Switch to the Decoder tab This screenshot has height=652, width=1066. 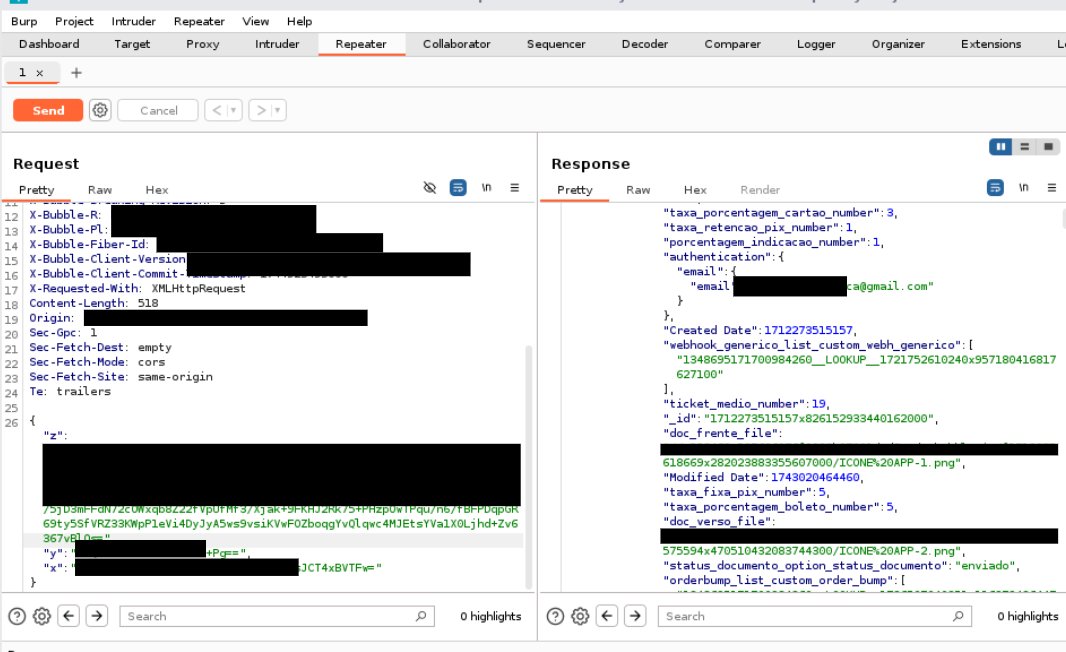click(x=644, y=44)
